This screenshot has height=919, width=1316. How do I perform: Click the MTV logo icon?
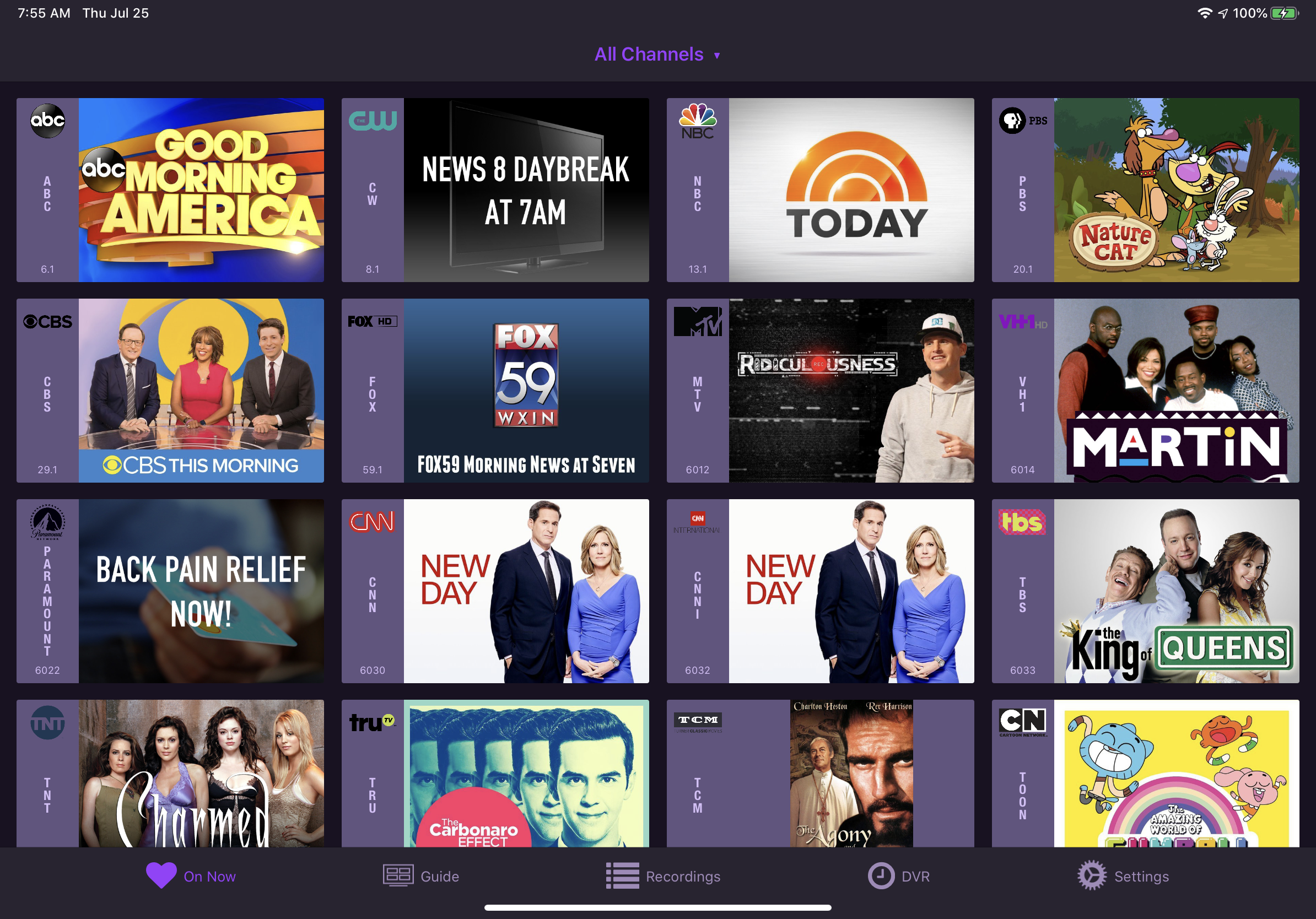point(698,321)
